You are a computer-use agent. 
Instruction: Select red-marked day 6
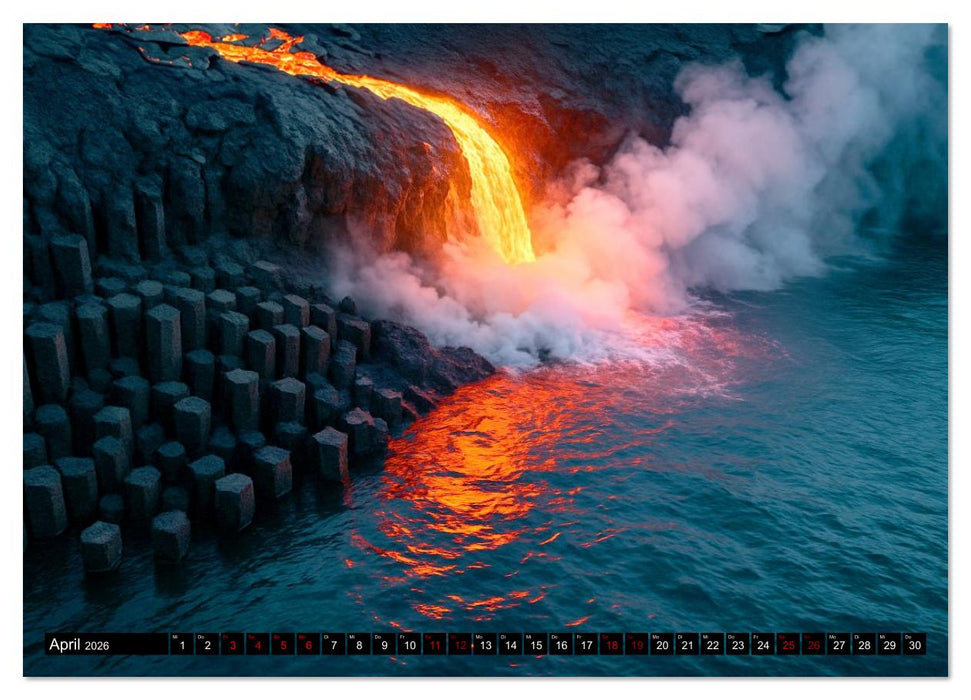308,645
